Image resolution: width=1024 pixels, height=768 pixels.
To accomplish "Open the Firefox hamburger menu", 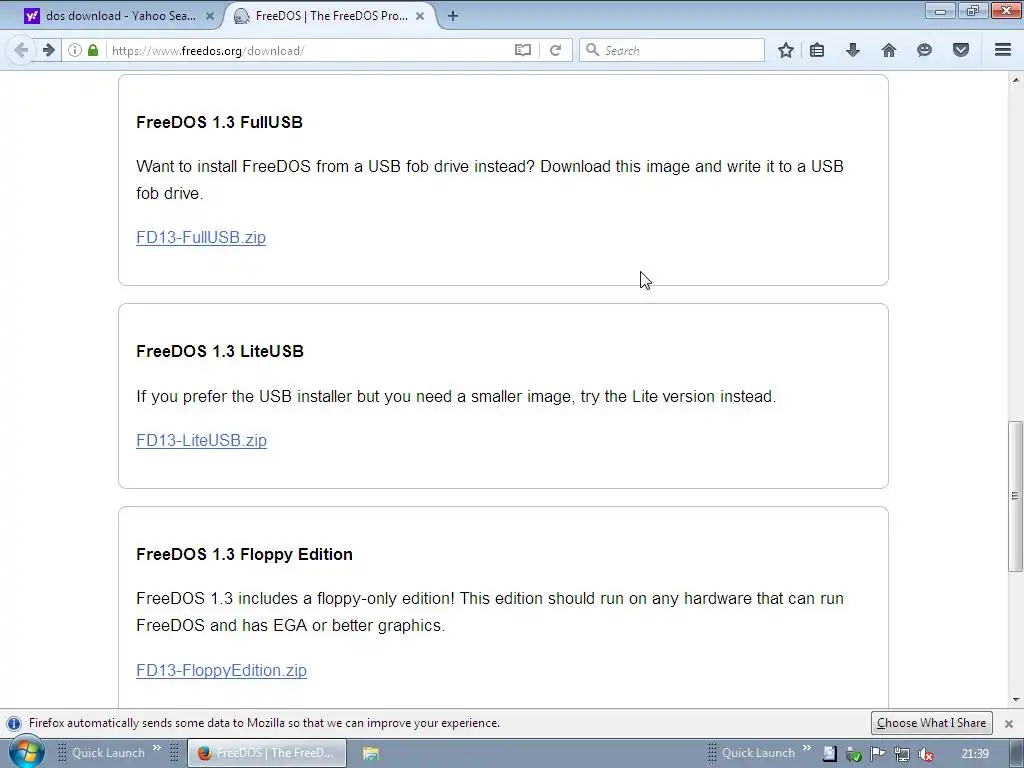I will pyautogui.click(x=1003, y=50).
